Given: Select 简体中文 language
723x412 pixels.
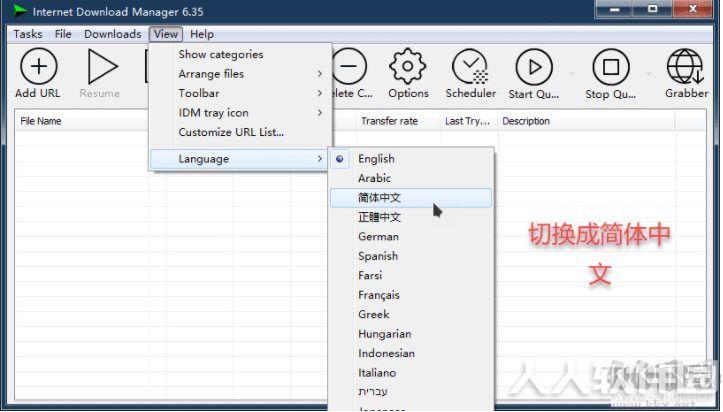Looking at the screenshot, I should tap(410, 198).
